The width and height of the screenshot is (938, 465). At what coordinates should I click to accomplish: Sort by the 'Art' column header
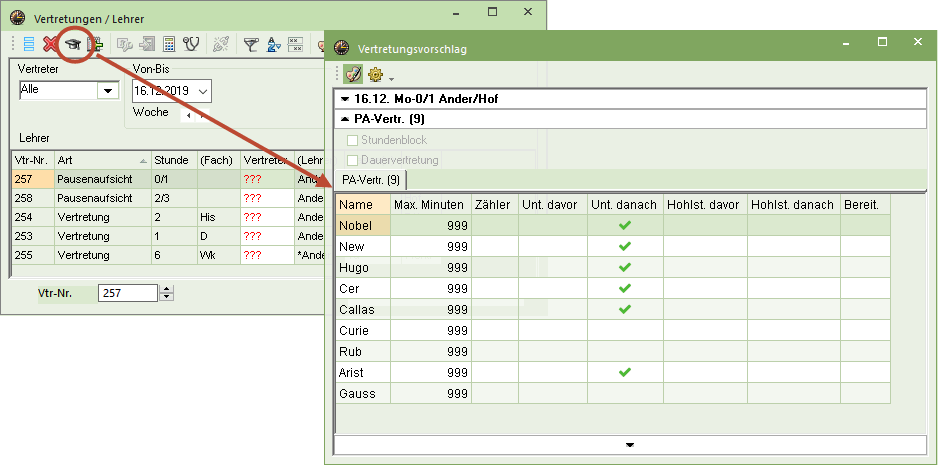[102, 160]
